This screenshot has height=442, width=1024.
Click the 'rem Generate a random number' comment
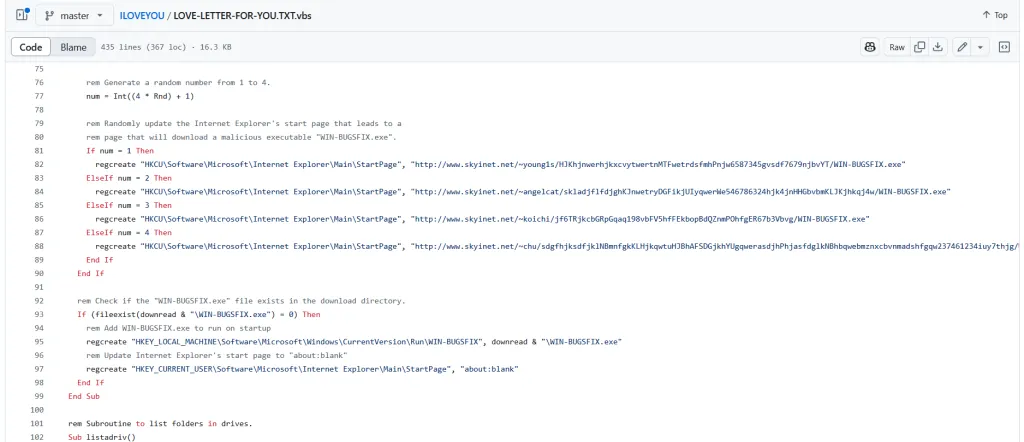click(x=178, y=83)
